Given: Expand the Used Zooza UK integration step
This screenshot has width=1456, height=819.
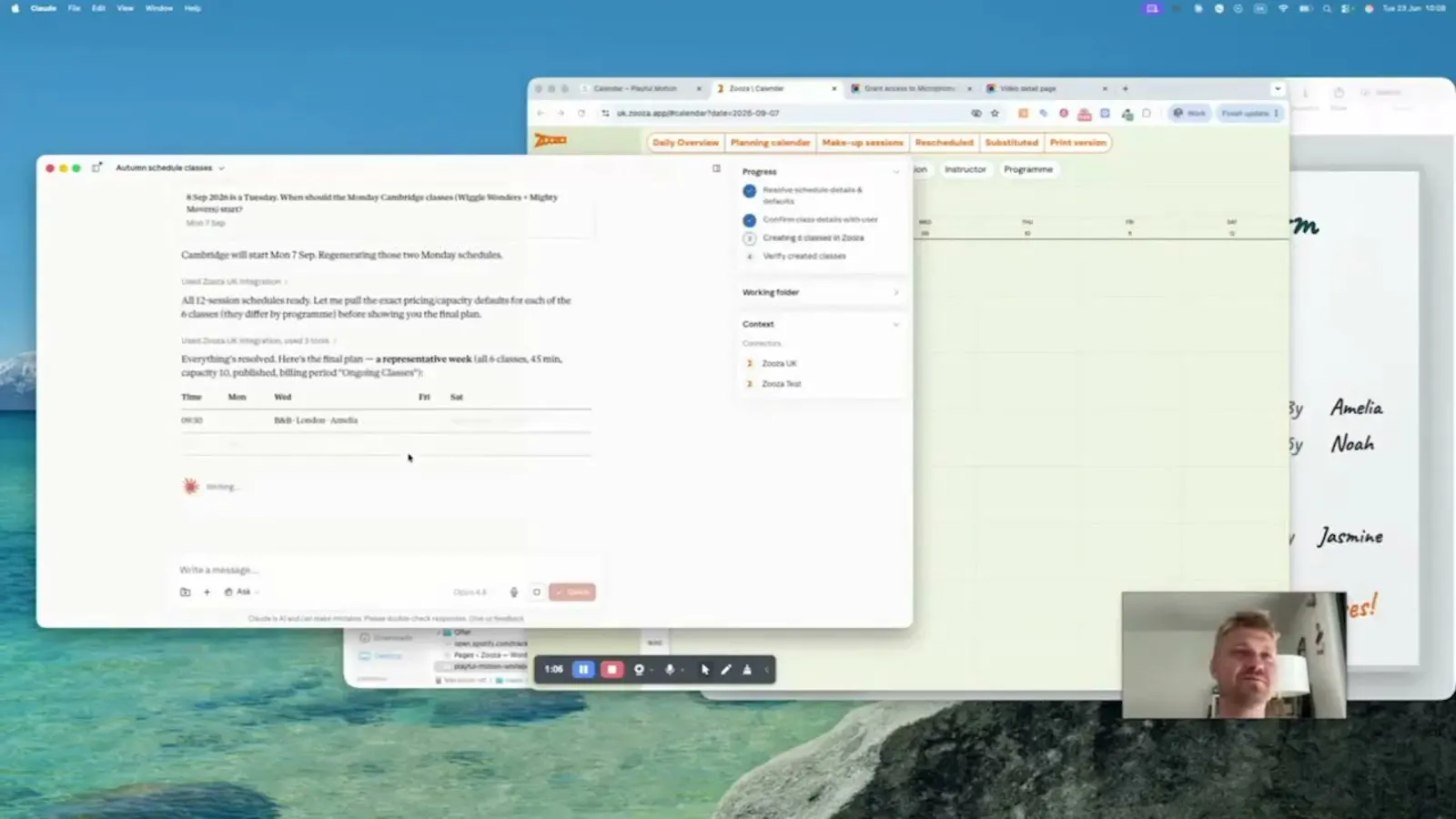Looking at the screenshot, I should click(235, 281).
